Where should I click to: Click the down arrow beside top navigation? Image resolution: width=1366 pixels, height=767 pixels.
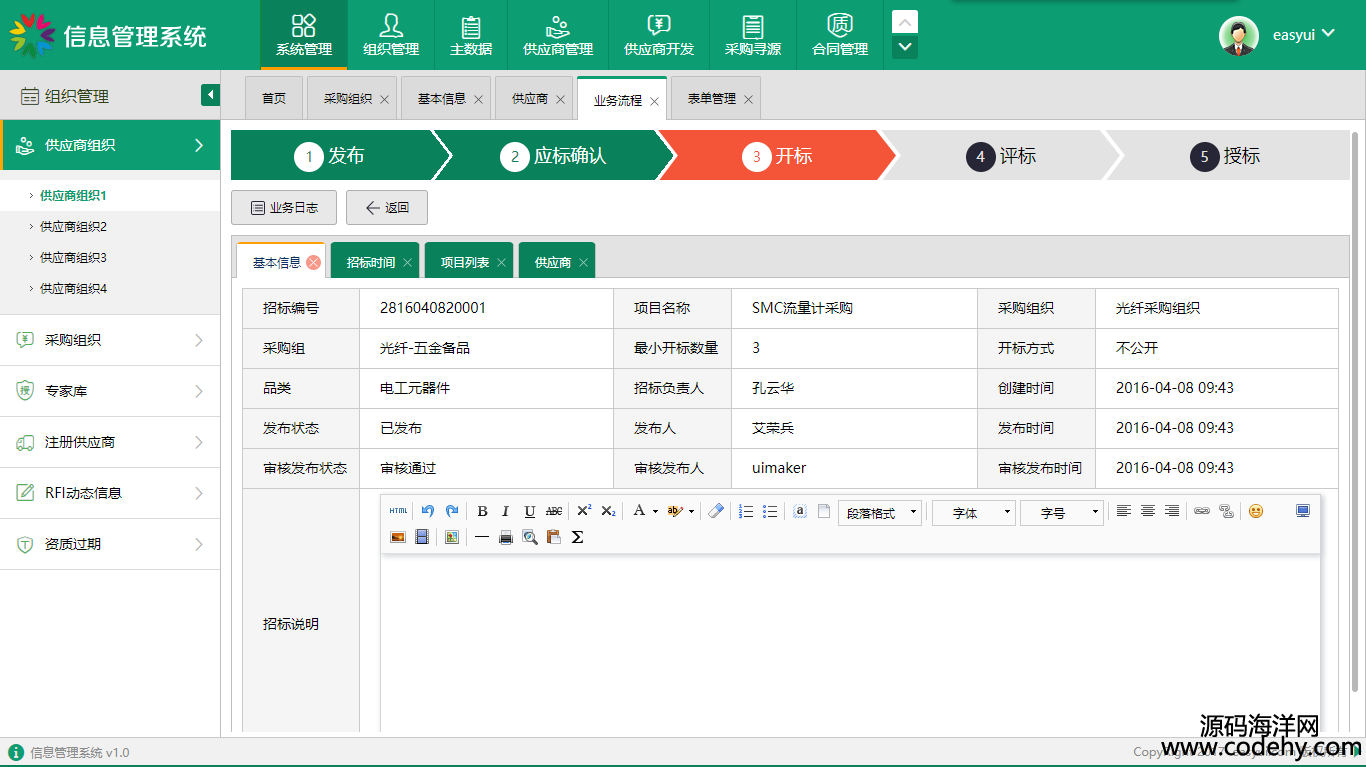[x=905, y=47]
